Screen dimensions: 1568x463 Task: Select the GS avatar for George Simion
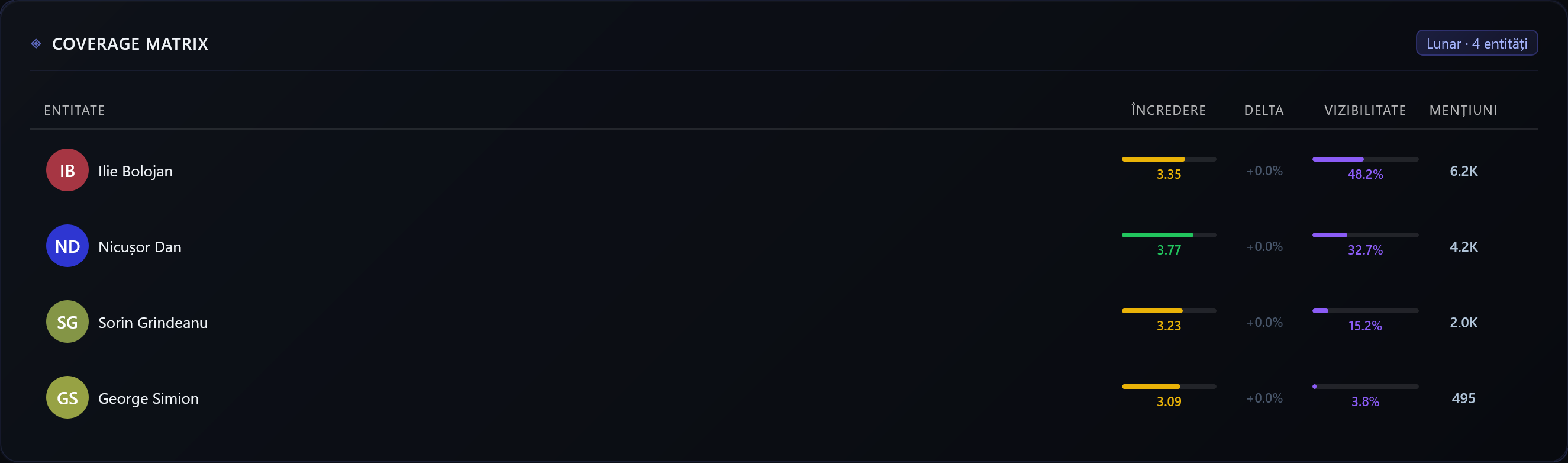(x=67, y=397)
